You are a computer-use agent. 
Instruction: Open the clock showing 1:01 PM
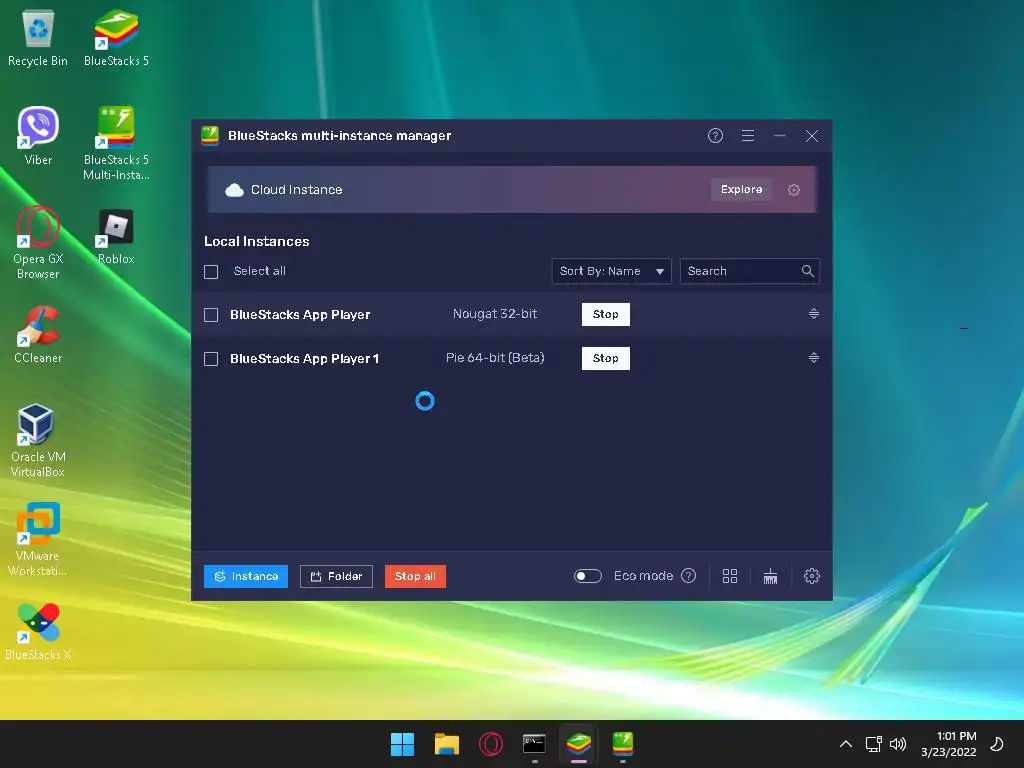click(x=948, y=744)
